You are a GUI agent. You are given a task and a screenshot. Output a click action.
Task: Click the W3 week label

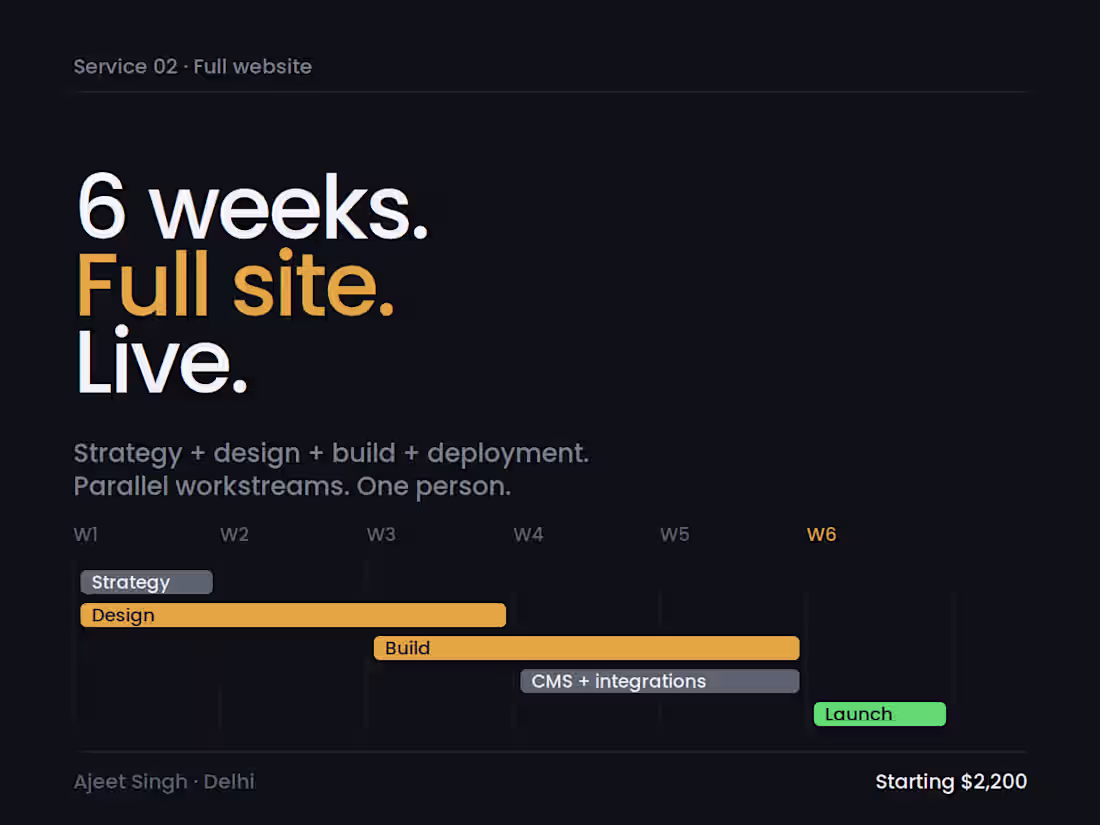381,535
